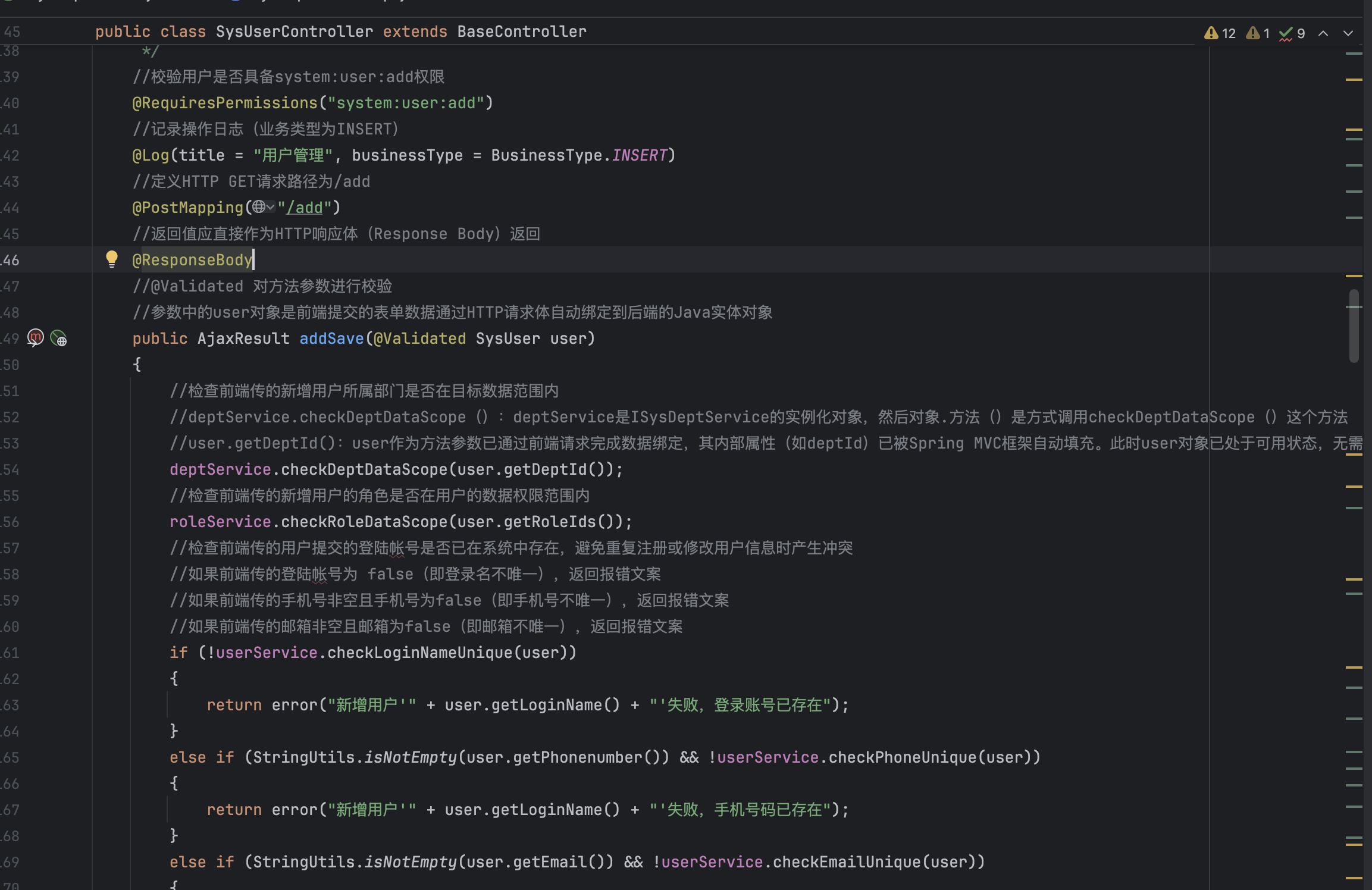Click the green checkmark typos indicator
The image size is (1372, 890).
(x=1292, y=33)
